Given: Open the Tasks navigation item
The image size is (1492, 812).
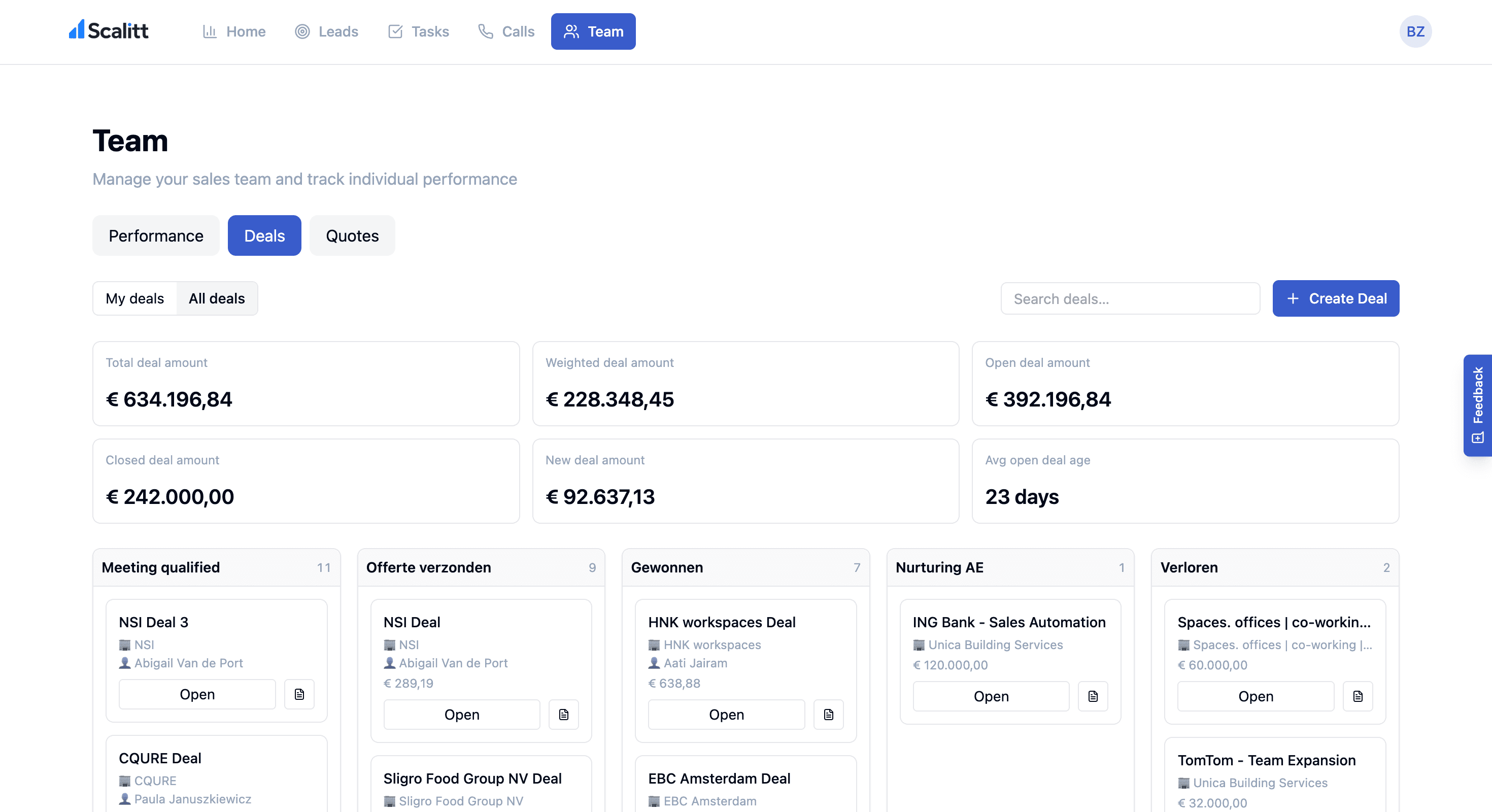Looking at the screenshot, I should (x=418, y=31).
